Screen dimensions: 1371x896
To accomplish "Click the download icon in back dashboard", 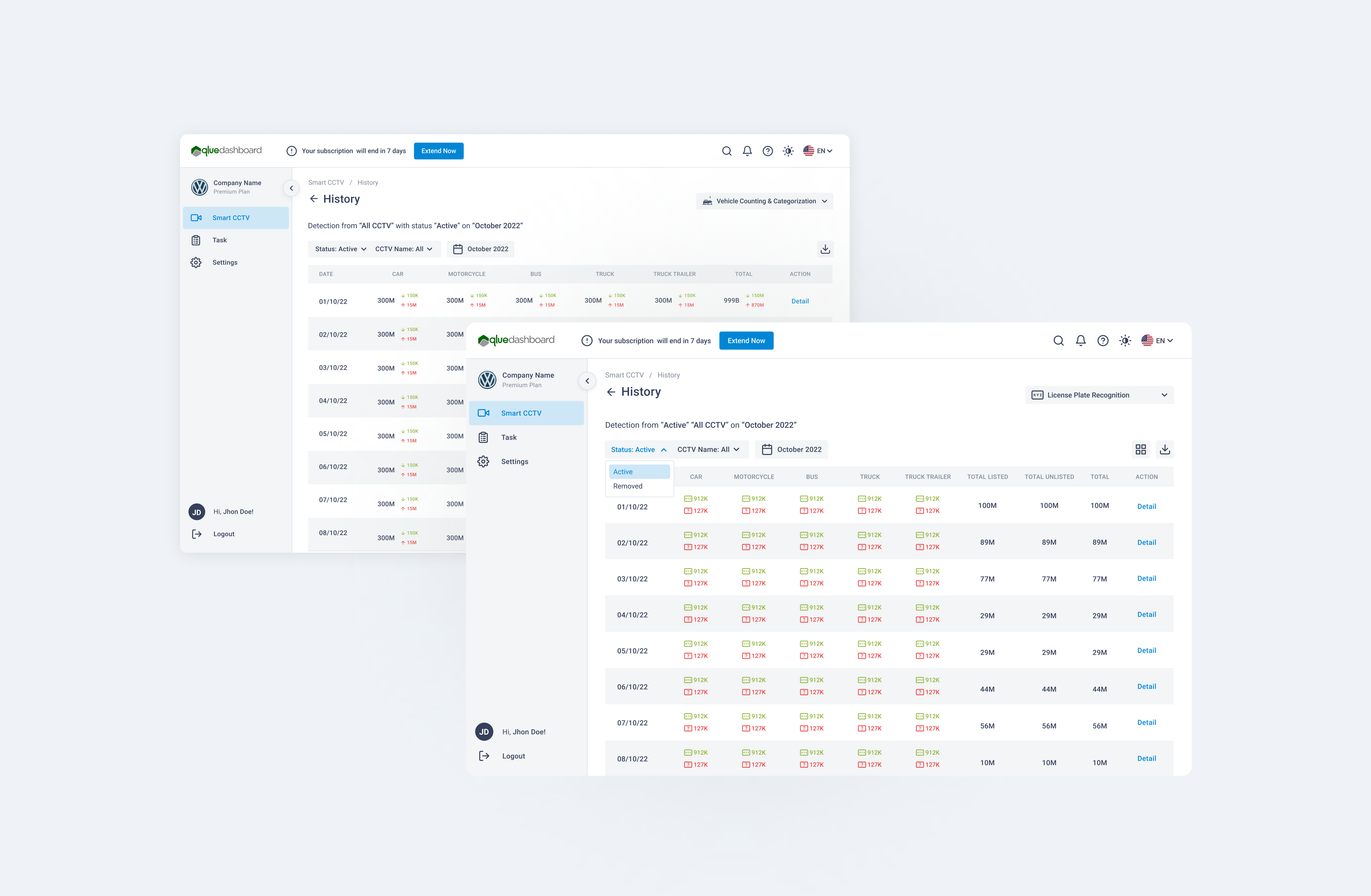I will 825,249.
